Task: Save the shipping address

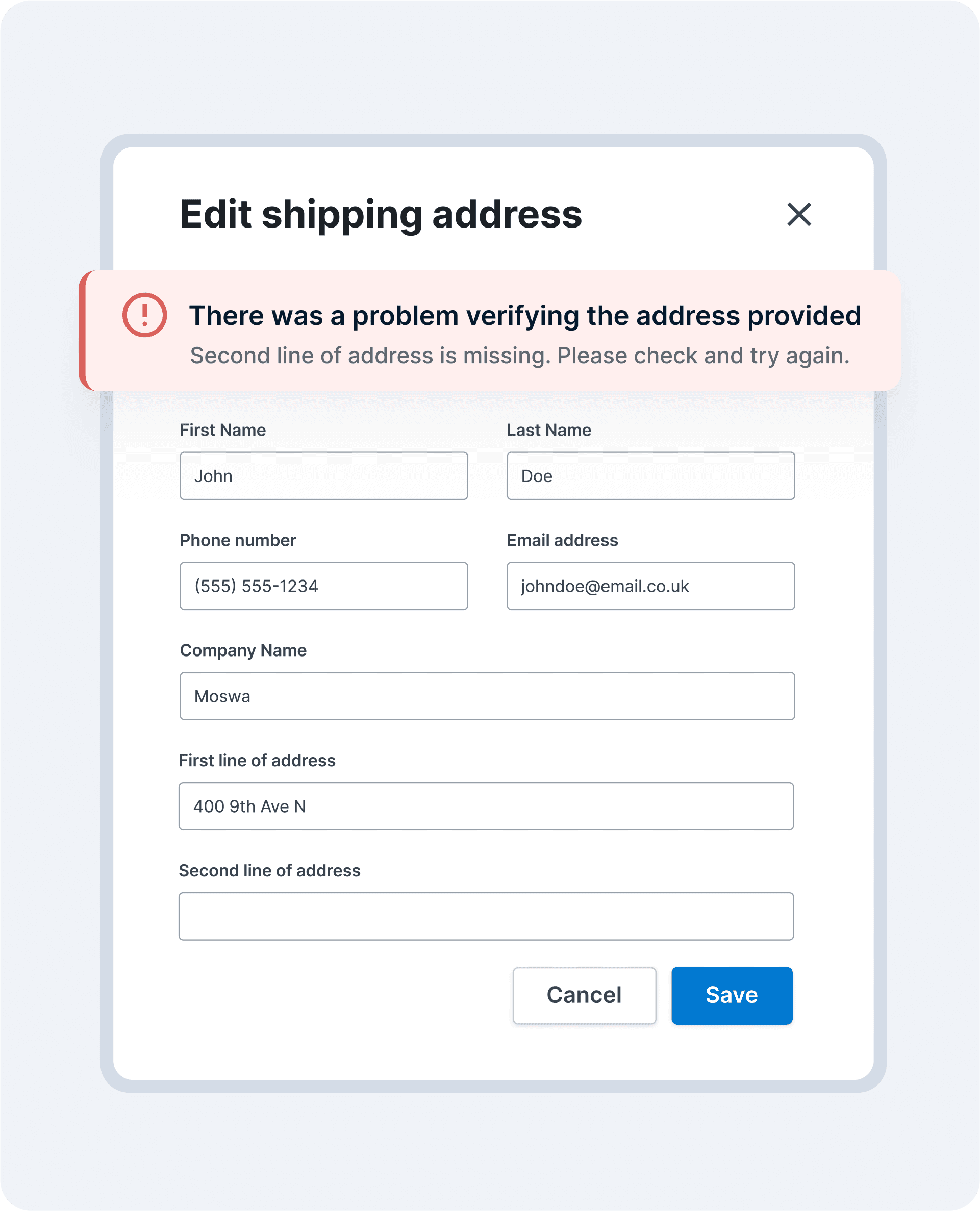Action: 732,995
